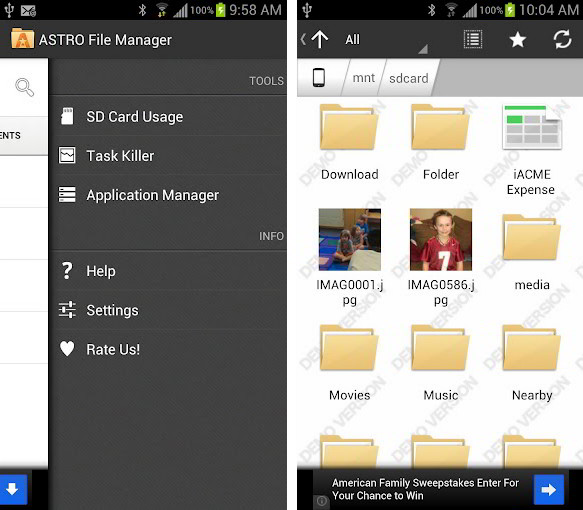Viewport: 583px width, 510px height.
Task: Tap the 10:04 AM status bar clock
Action: coord(549,10)
